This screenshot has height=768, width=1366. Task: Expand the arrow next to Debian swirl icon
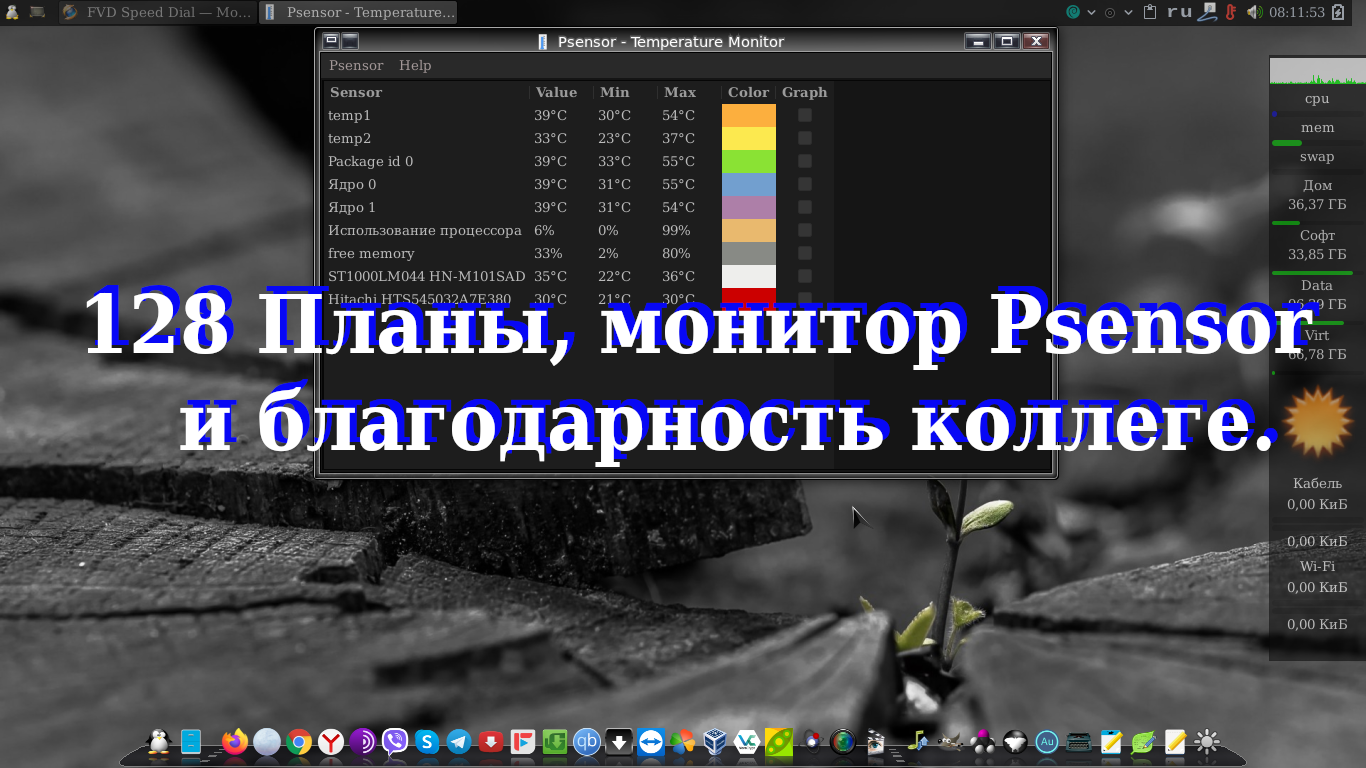tap(1091, 13)
